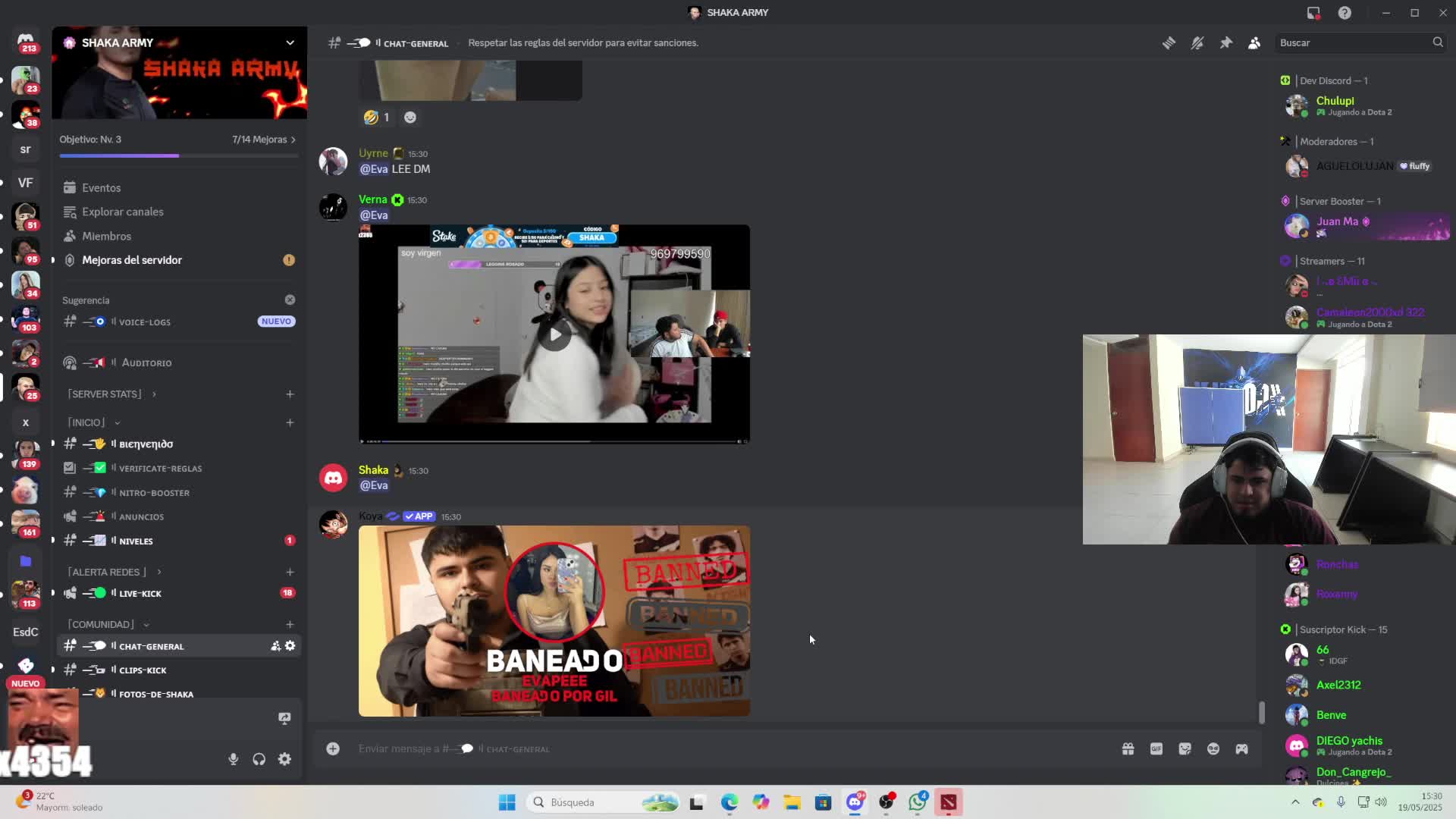This screenshot has height=819, width=1456.
Task: Click the server boost progress bar
Action: (x=179, y=155)
